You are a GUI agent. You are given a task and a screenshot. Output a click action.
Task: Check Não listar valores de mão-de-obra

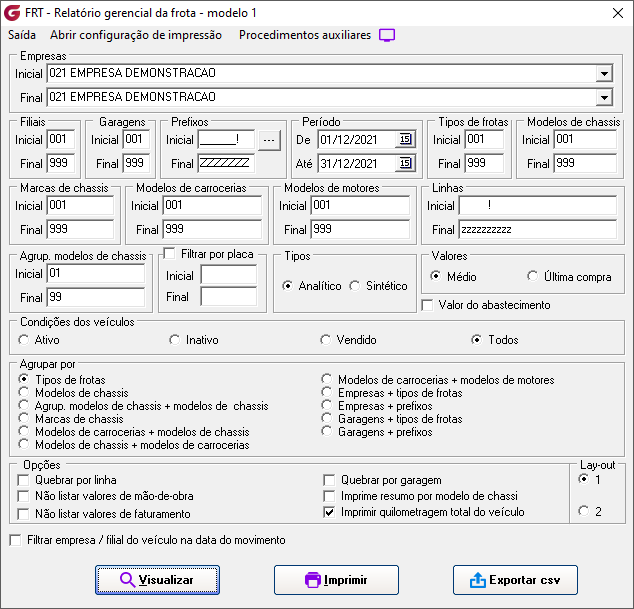(x=23, y=496)
